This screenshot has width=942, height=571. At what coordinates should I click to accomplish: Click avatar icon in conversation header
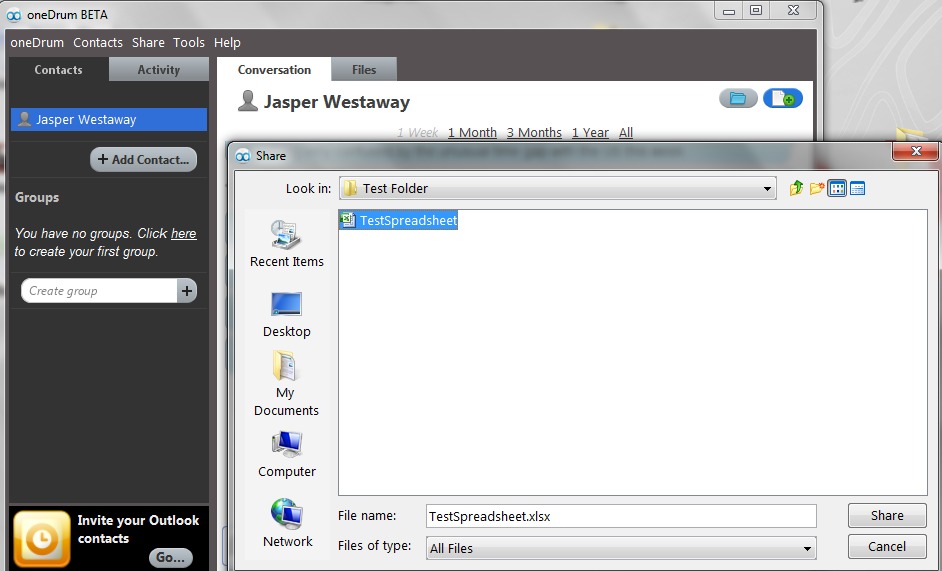pos(248,101)
